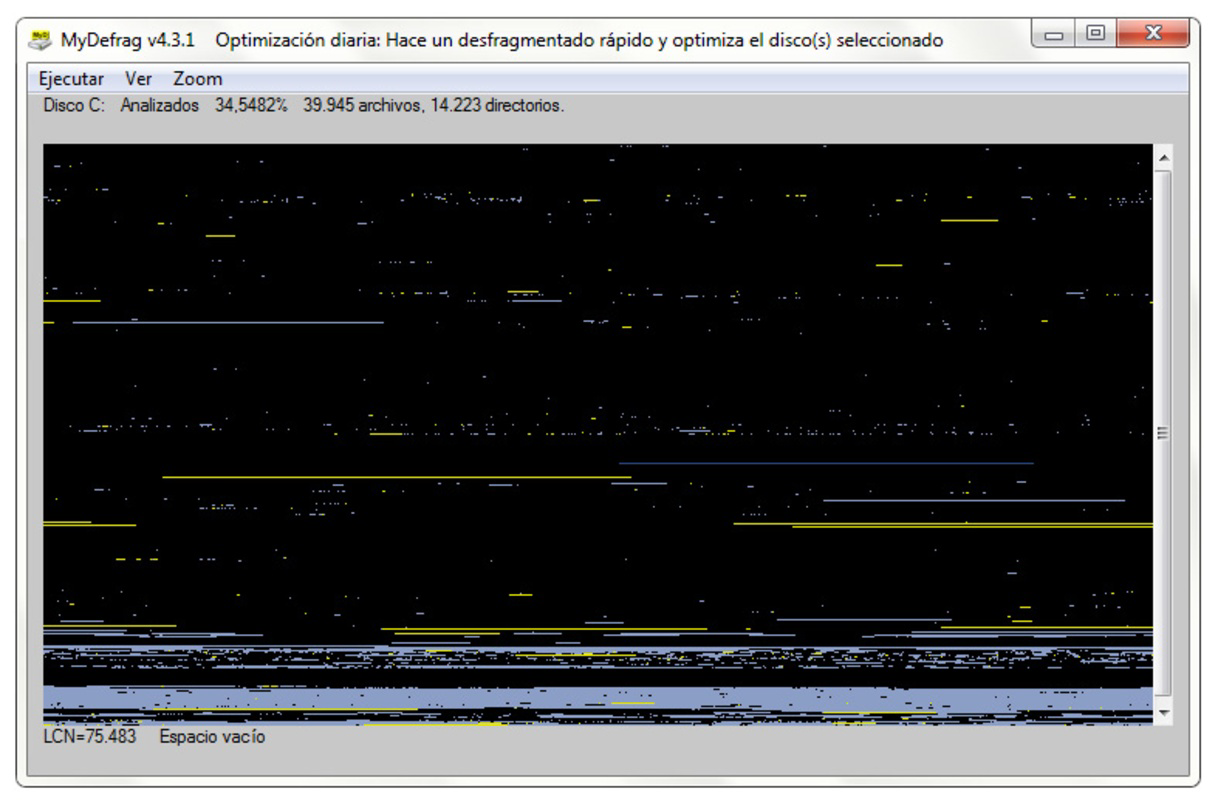Screen dimensions: 1218x800
Task: Maximize the MyDefrag window
Action: click(x=1095, y=35)
